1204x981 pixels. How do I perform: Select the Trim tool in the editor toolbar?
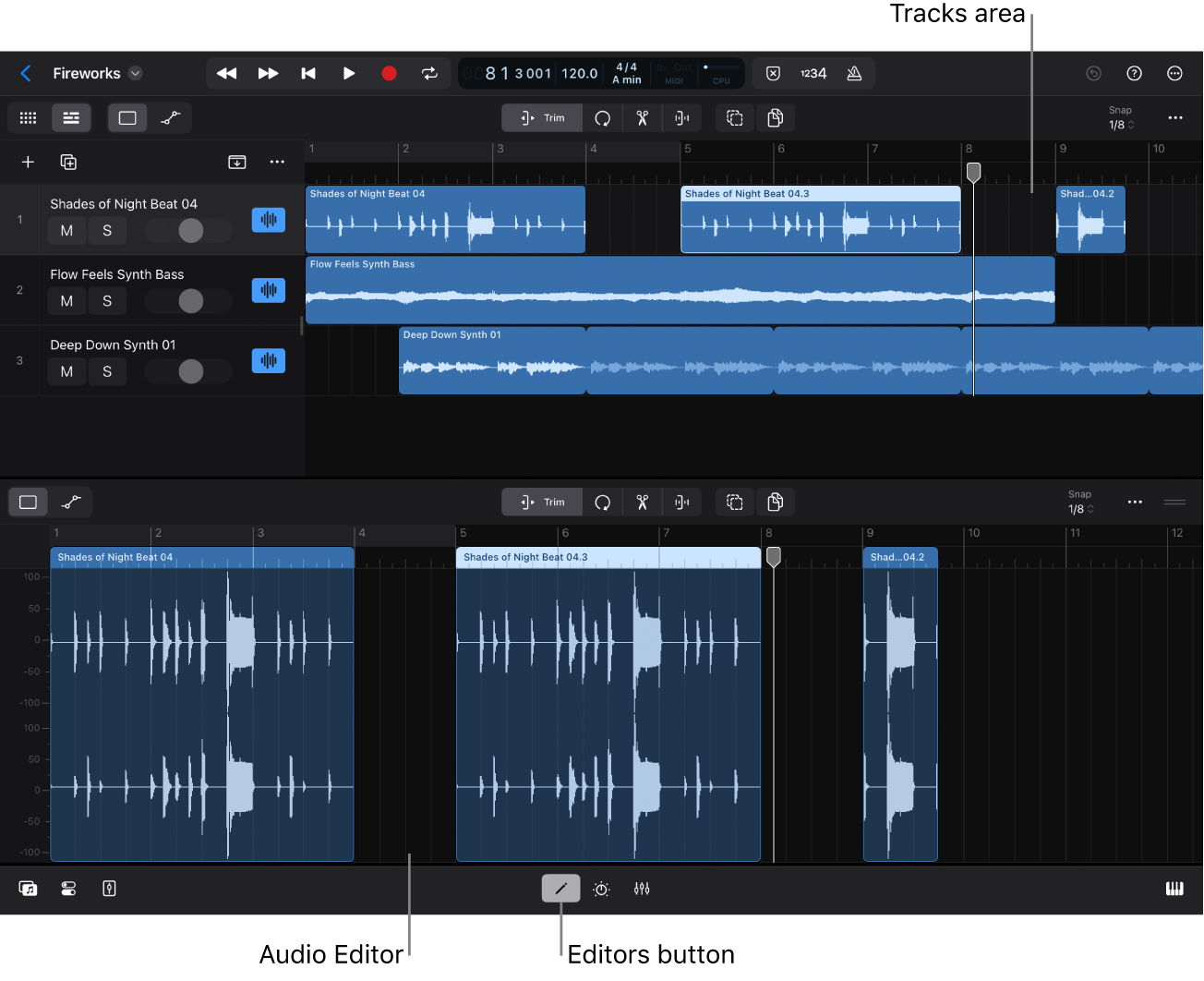(542, 502)
